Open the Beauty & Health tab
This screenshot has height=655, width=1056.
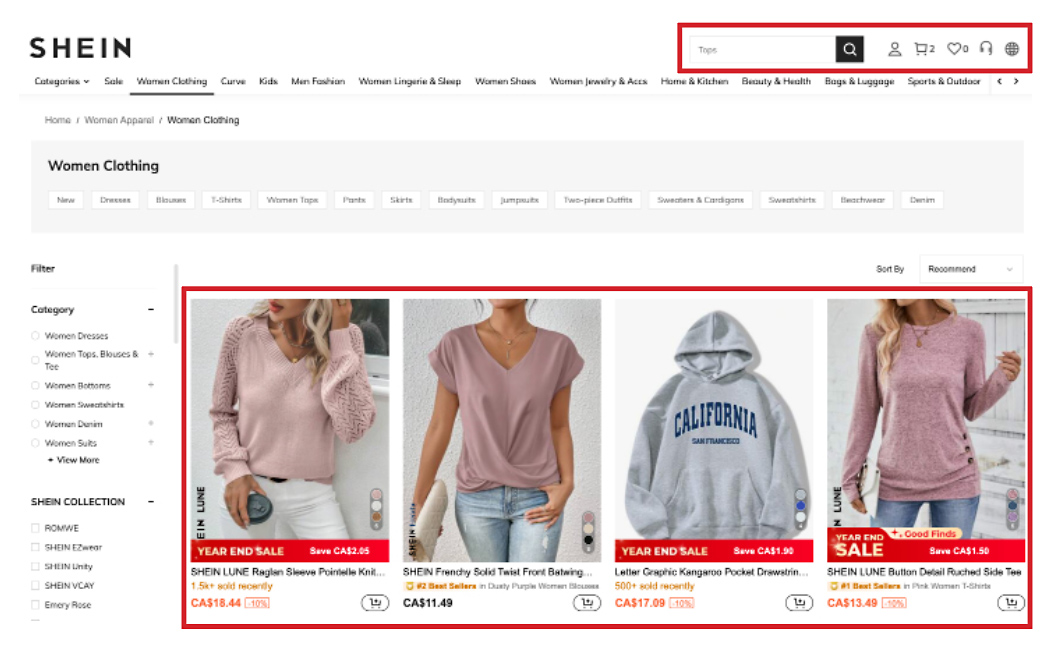point(776,81)
